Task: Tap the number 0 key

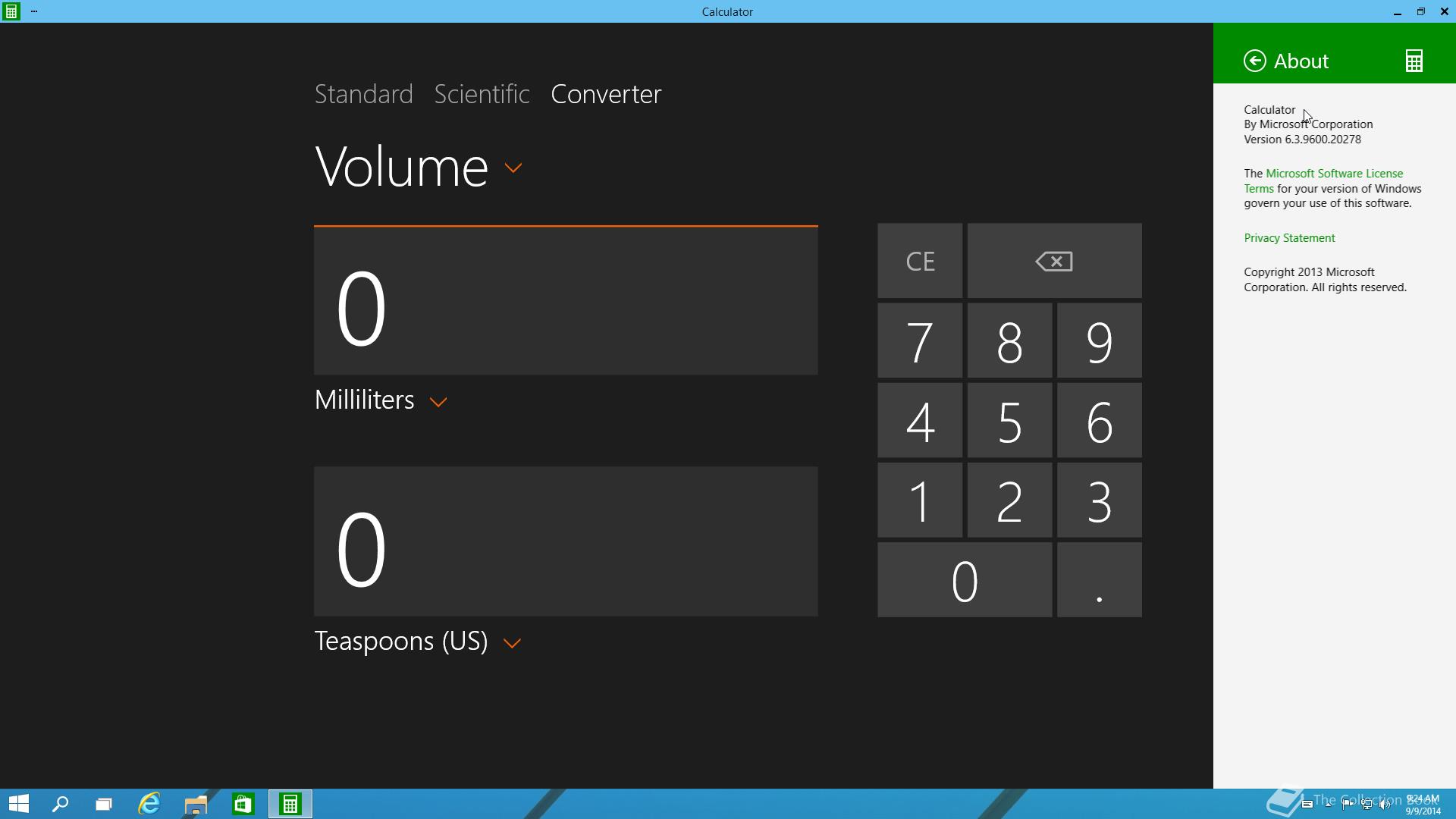Action: (x=965, y=580)
